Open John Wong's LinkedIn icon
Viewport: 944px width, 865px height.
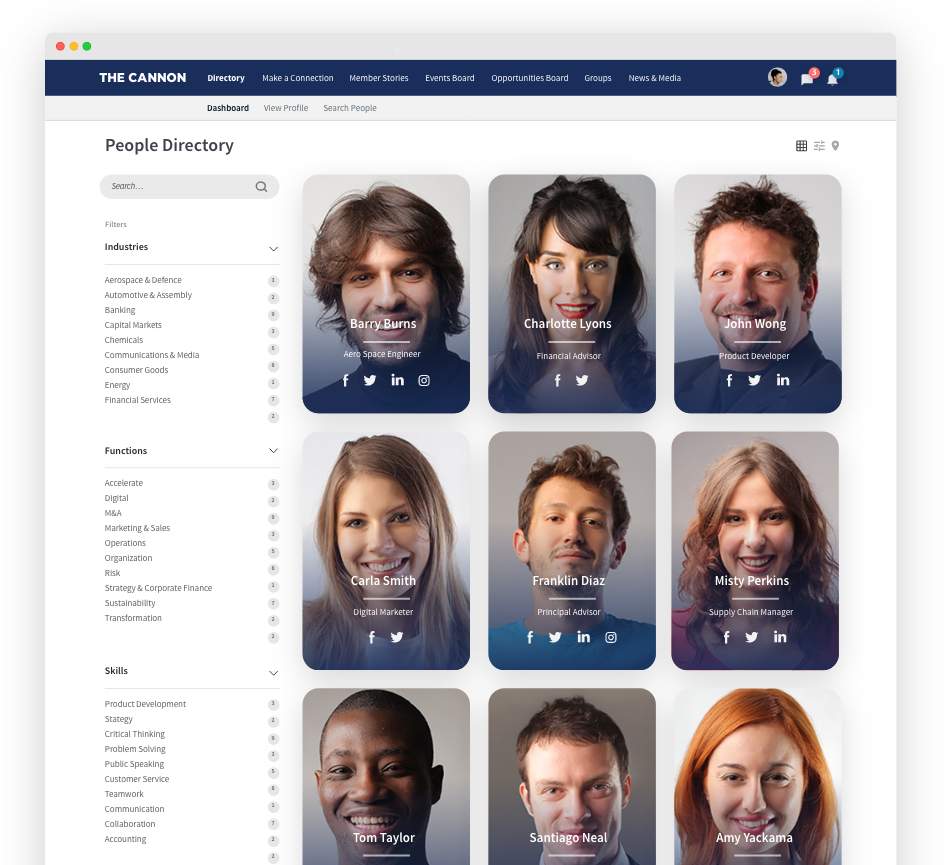coord(783,380)
